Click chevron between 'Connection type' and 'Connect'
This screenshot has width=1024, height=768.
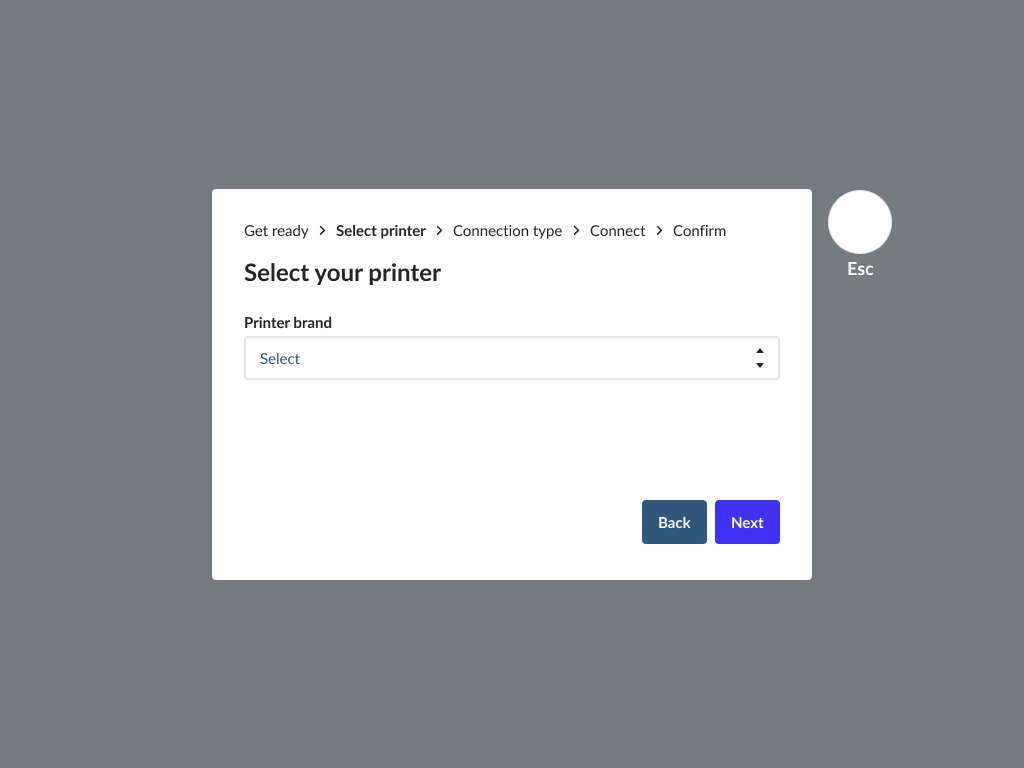(x=576, y=231)
